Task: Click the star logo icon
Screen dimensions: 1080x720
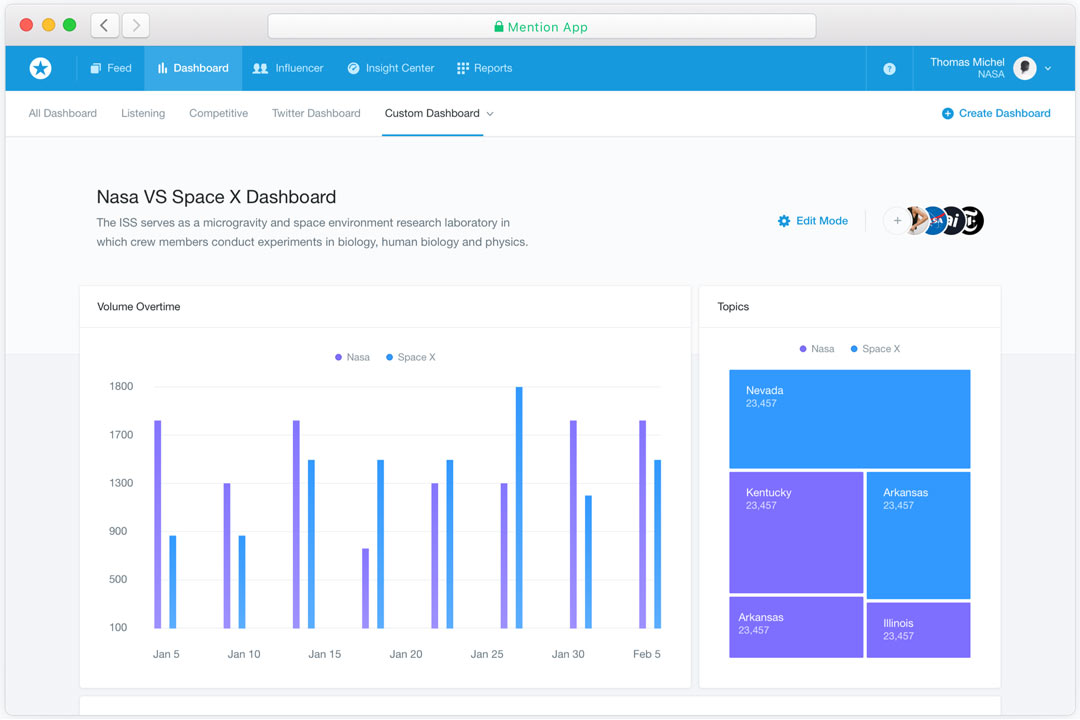Action: pyautogui.click(x=41, y=68)
